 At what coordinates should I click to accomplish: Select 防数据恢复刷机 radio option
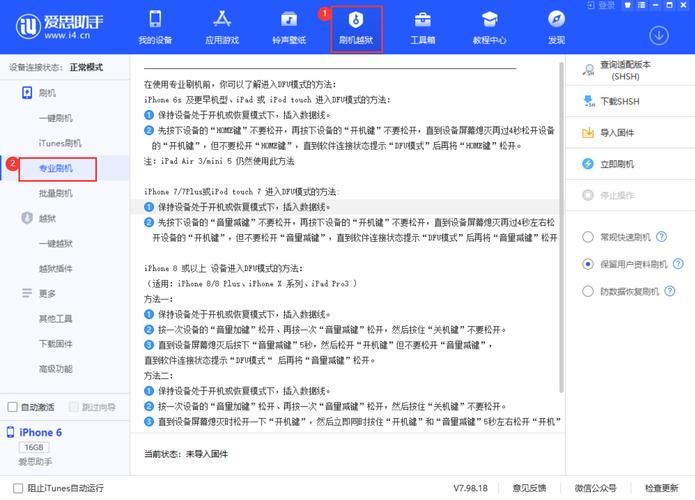(588, 291)
